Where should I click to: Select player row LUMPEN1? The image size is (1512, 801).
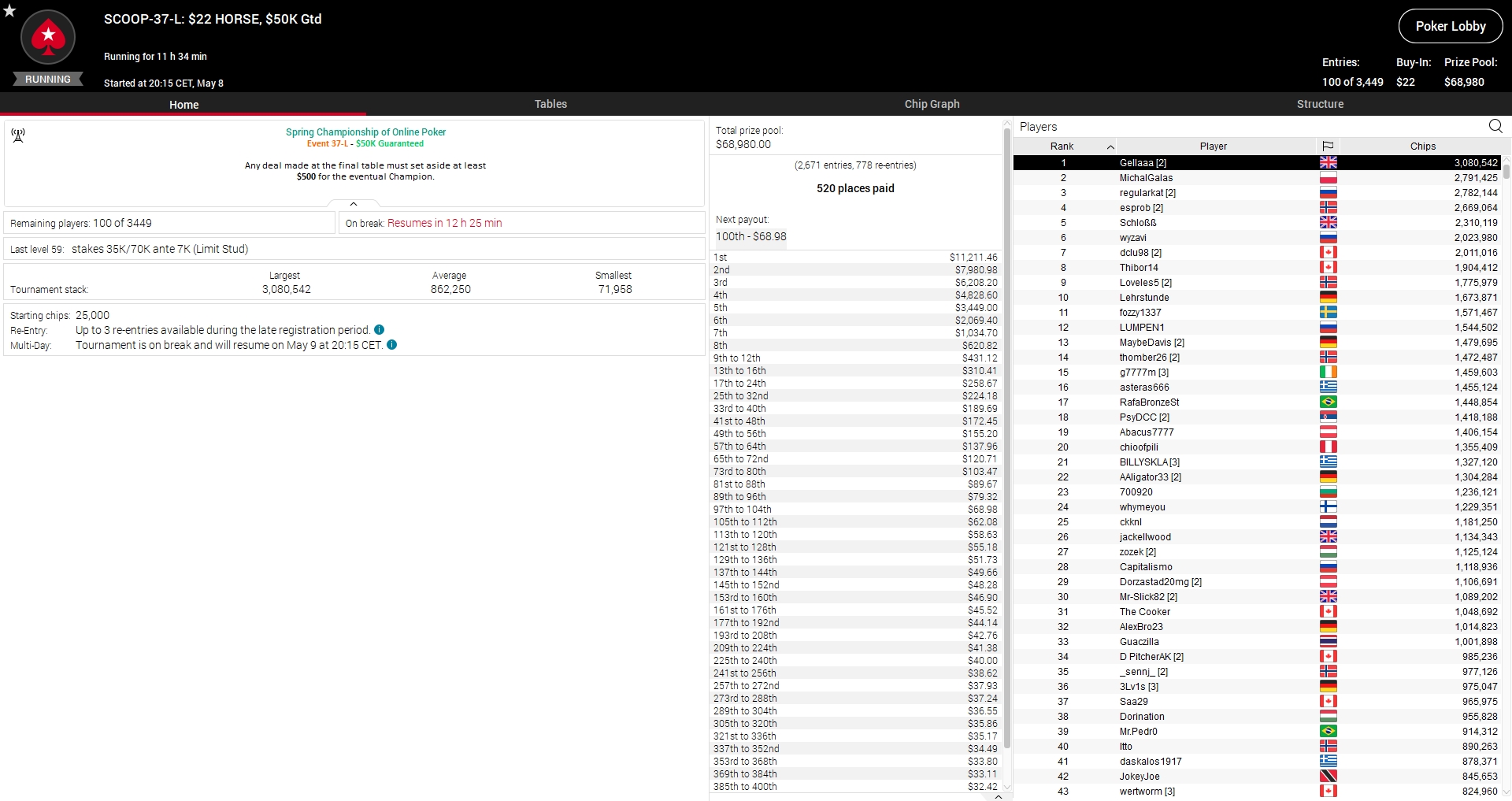coord(1257,328)
